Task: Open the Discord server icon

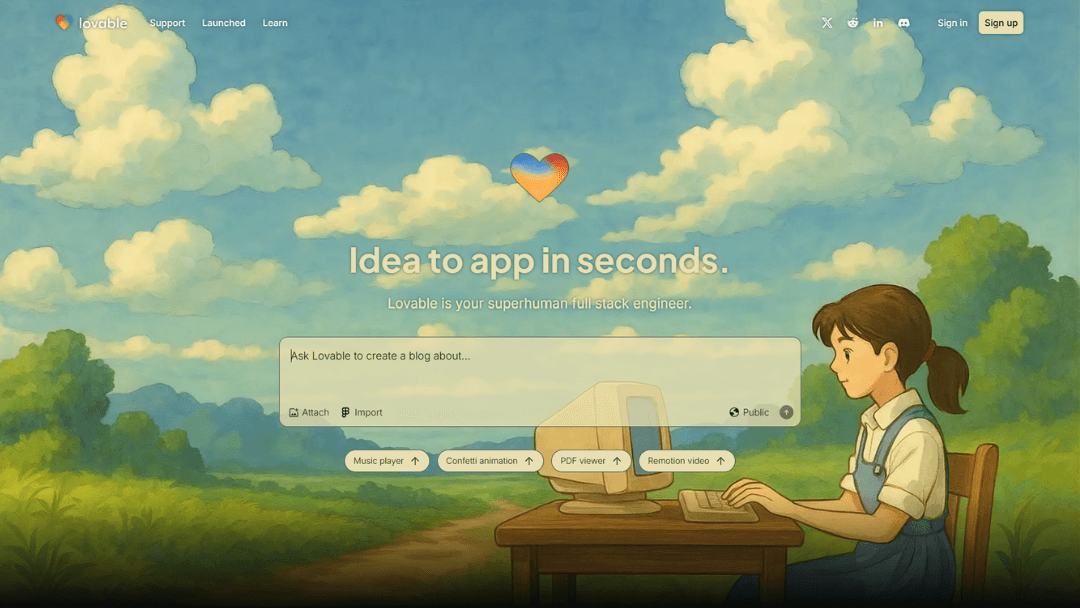Action: 904,23
